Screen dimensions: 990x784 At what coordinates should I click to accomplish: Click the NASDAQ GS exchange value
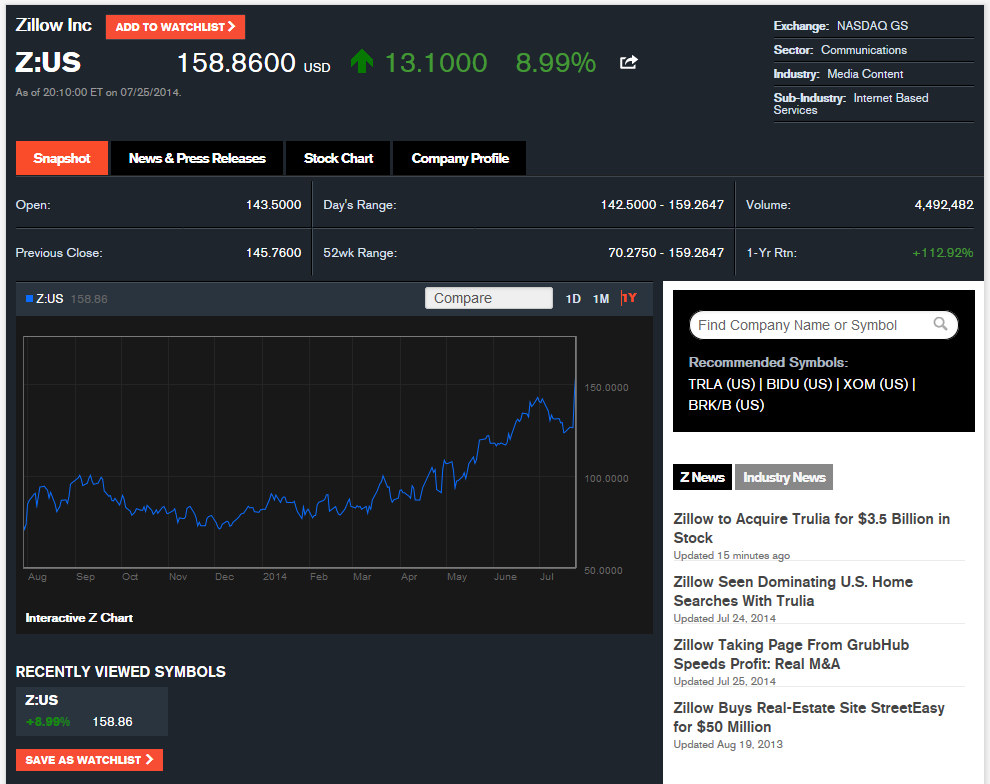(x=873, y=26)
